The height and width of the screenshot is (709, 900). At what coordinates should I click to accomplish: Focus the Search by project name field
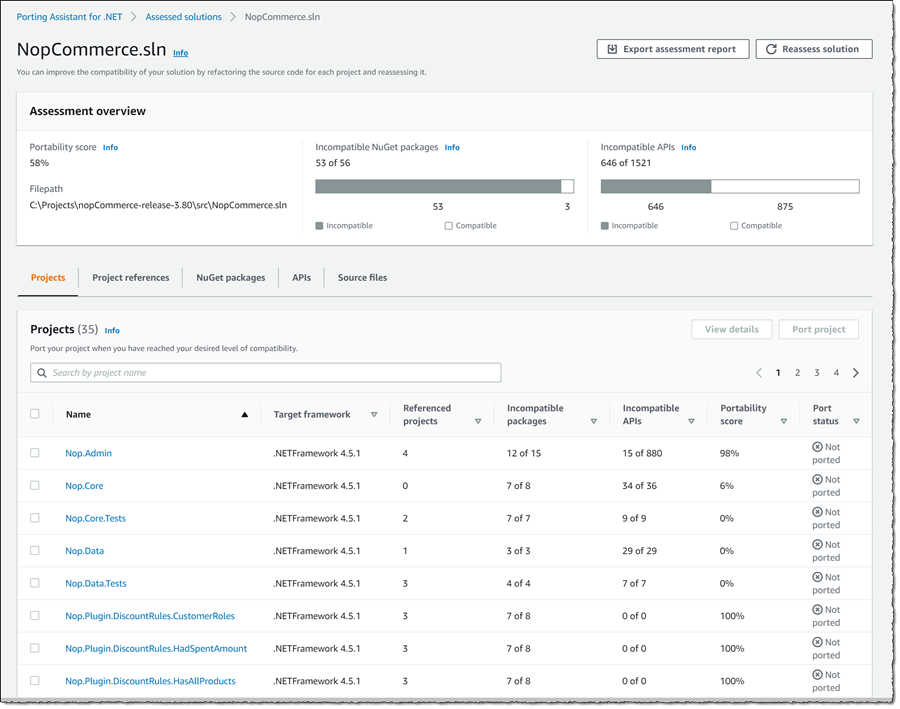click(x=266, y=373)
